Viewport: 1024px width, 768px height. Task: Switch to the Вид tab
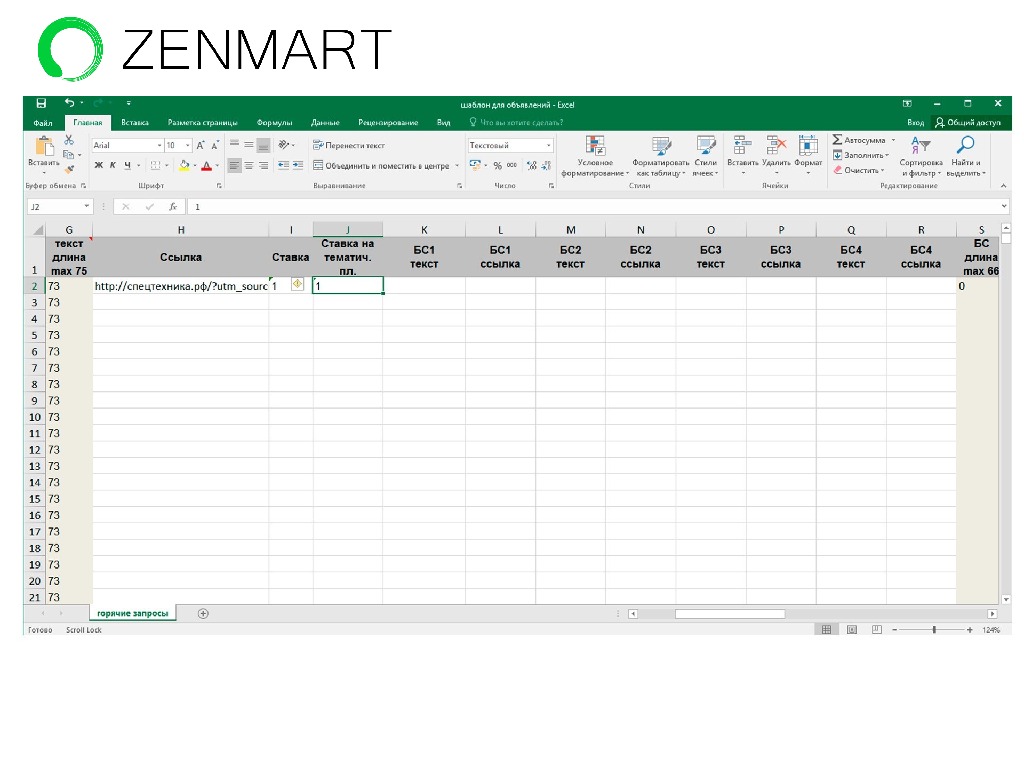(x=443, y=123)
